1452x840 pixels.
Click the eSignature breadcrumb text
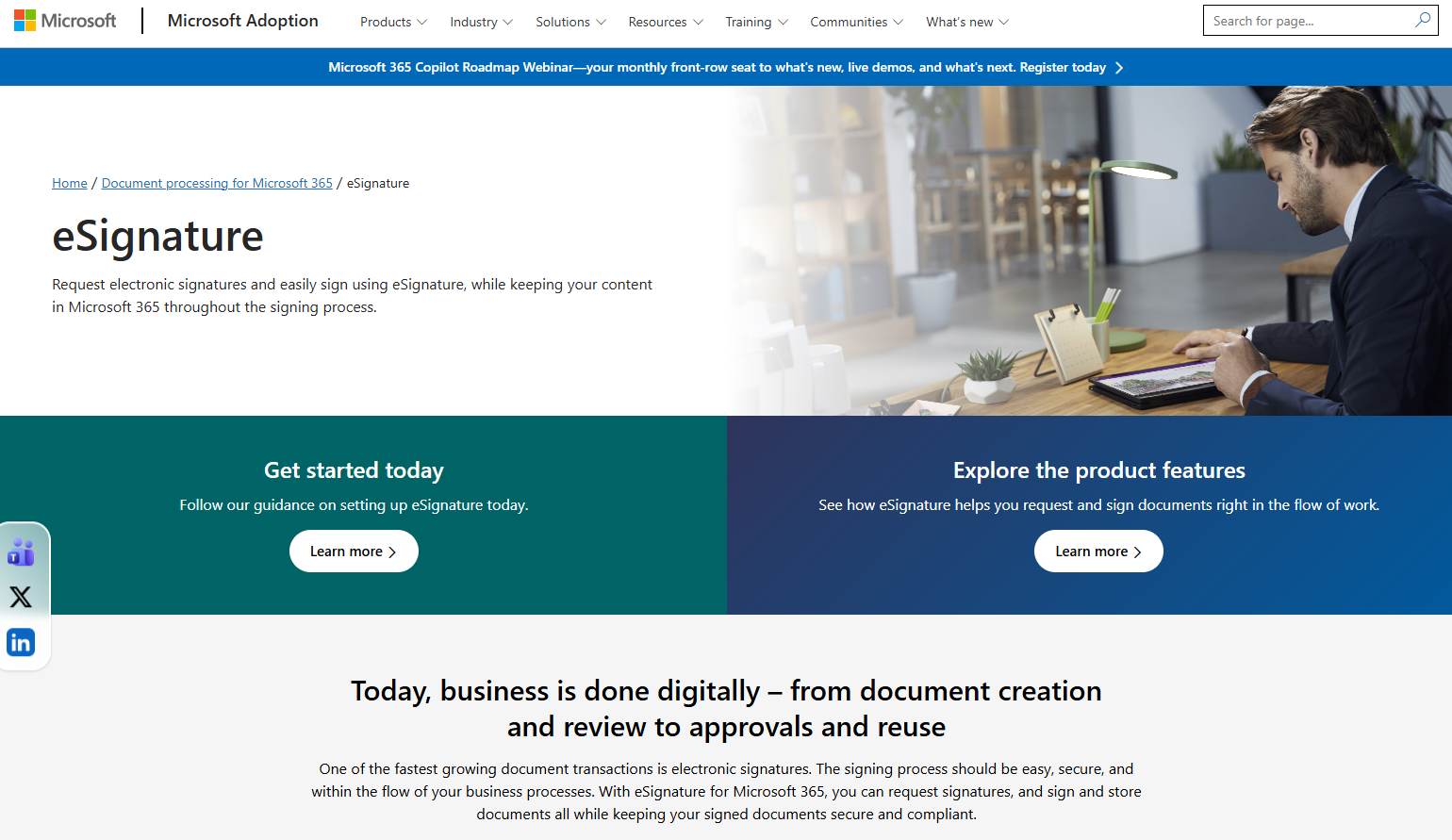click(x=378, y=183)
